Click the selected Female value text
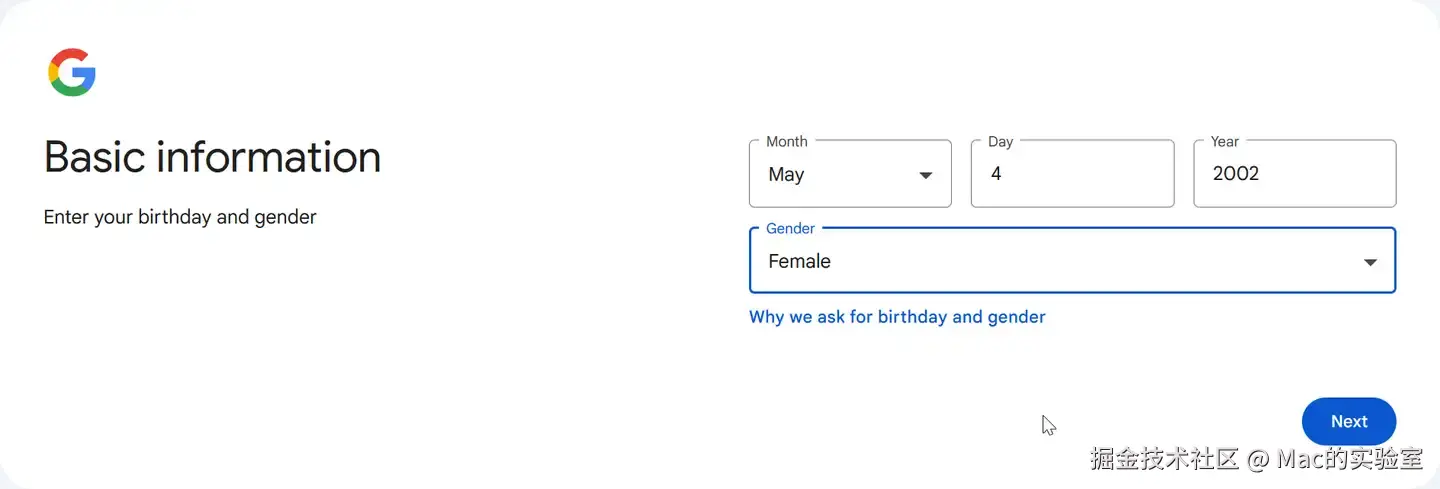This screenshot has width=1440, height=489. click(799, 262)
